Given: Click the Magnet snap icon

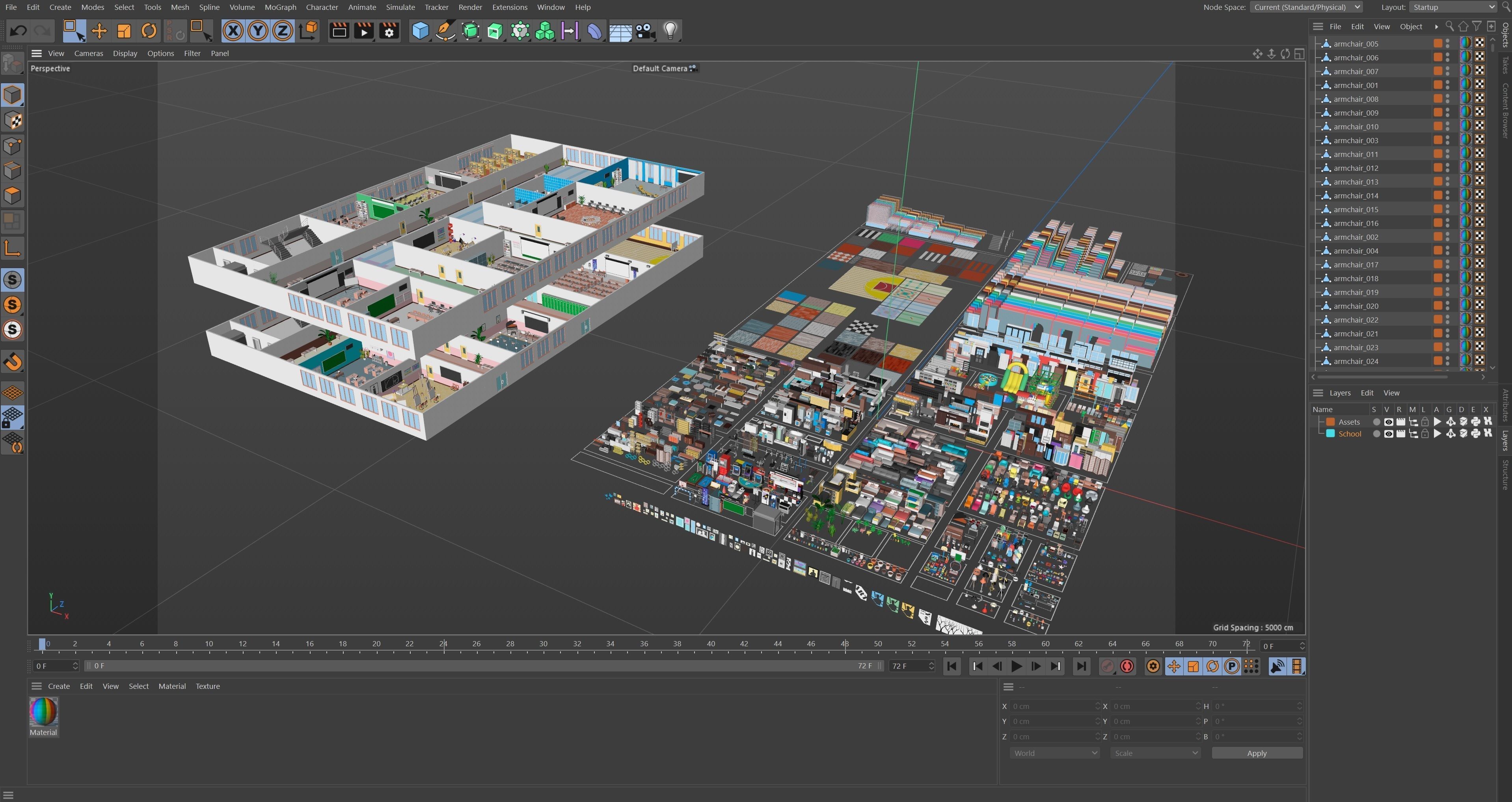Looking at the screenshot, I should coord(12,362).
